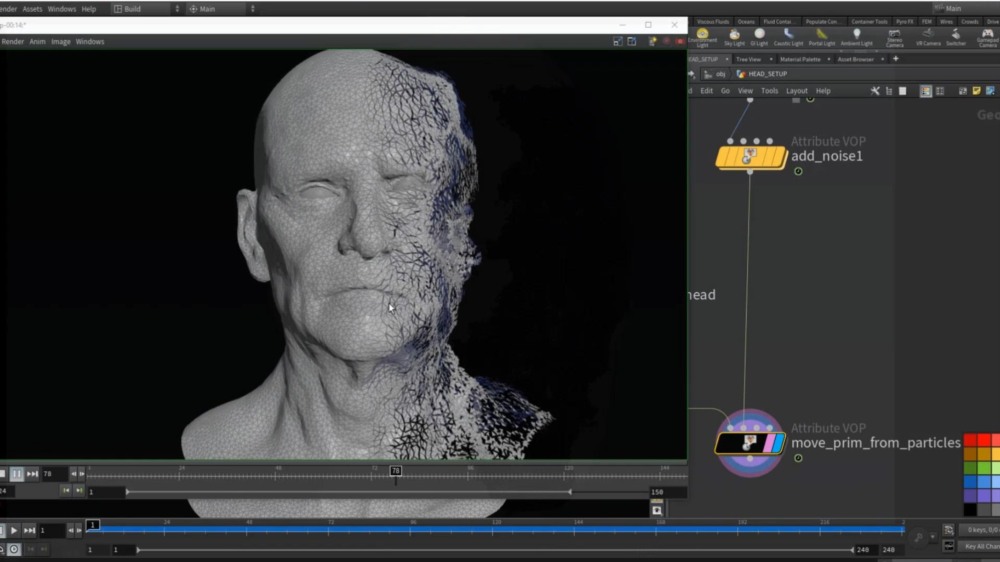1000x562 pixels.
Task: Open the Pyro FX shelf tab
Action: coord(904,22)
